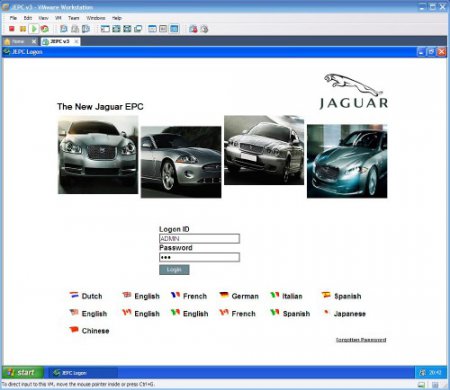The height and width of the screenshot is (390, 450).
Task: Choose the German language flag
Action: [224, 295]
